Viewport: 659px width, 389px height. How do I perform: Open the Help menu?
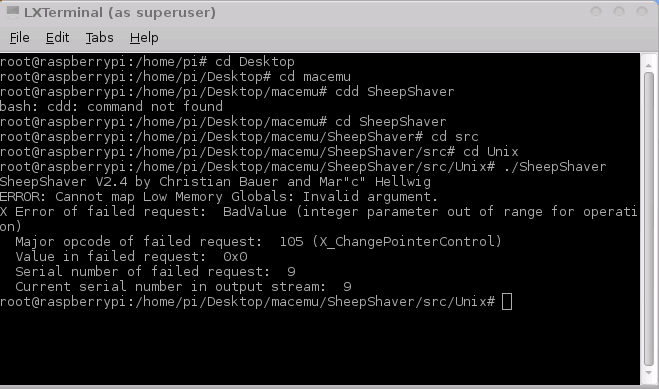point(144,38)
